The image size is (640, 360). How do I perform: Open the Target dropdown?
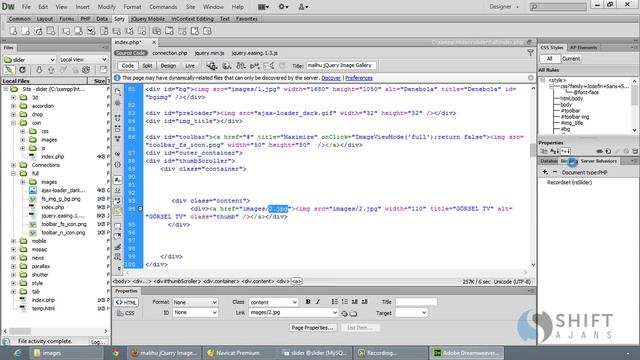(x=411, y=313)
